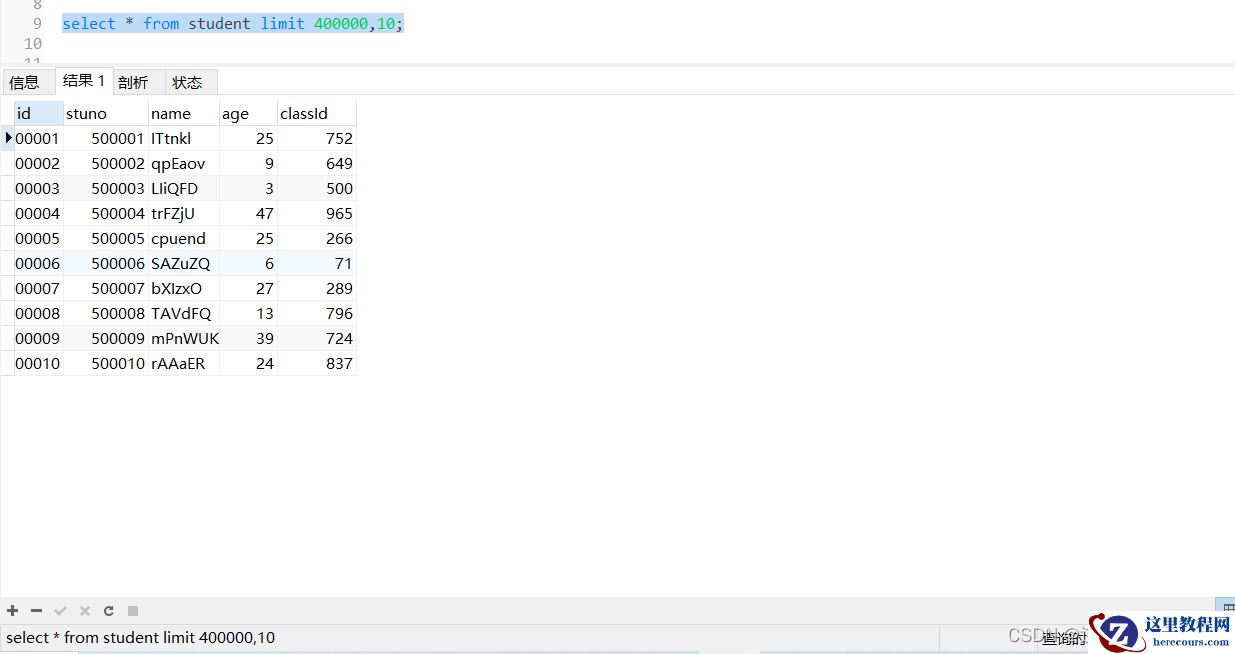1235x654 pixels.
Task: Select cell id 00003
Action: pos(39,188)
